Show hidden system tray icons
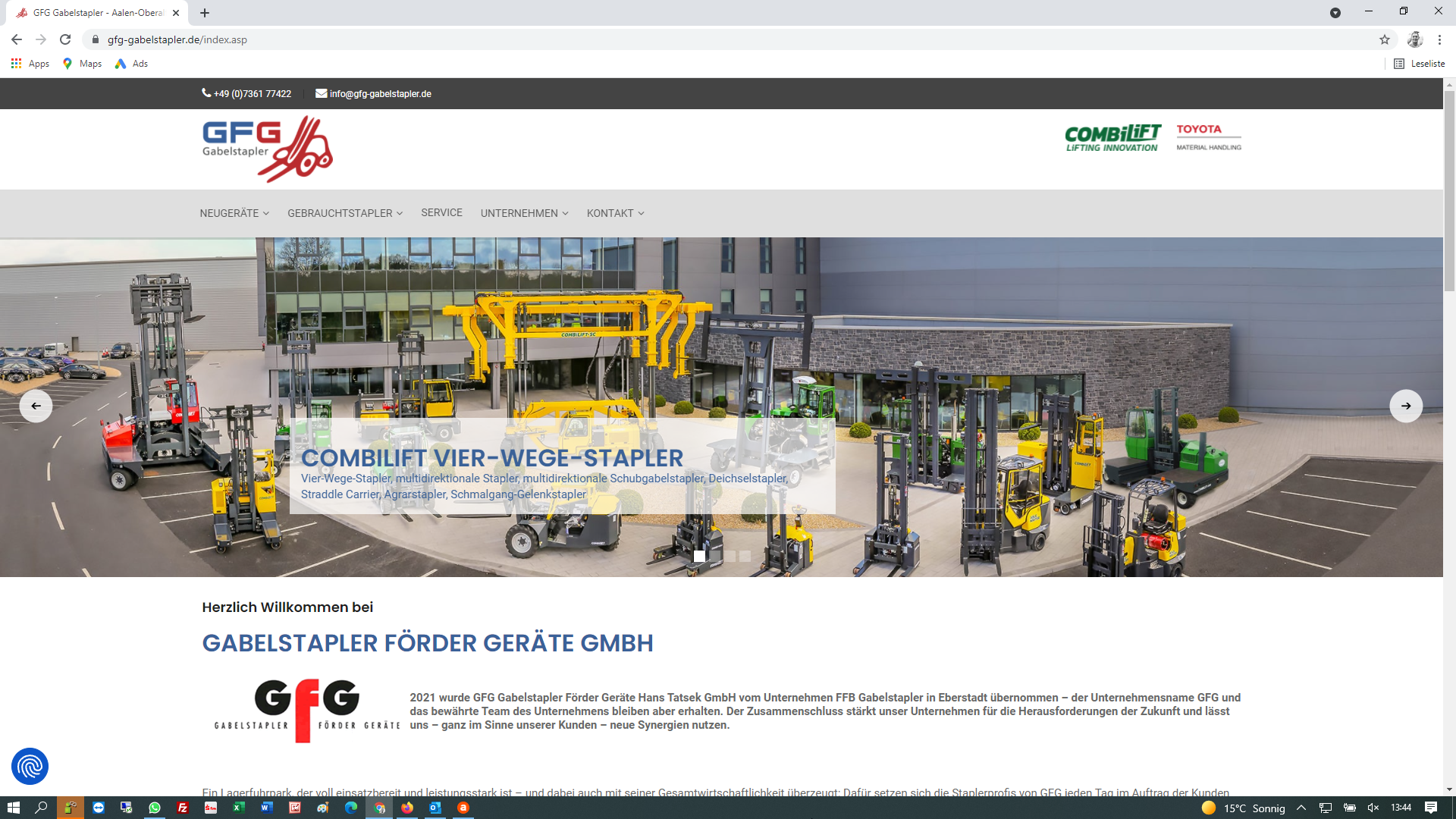The image size is (1456, 819). point(1301,808)
